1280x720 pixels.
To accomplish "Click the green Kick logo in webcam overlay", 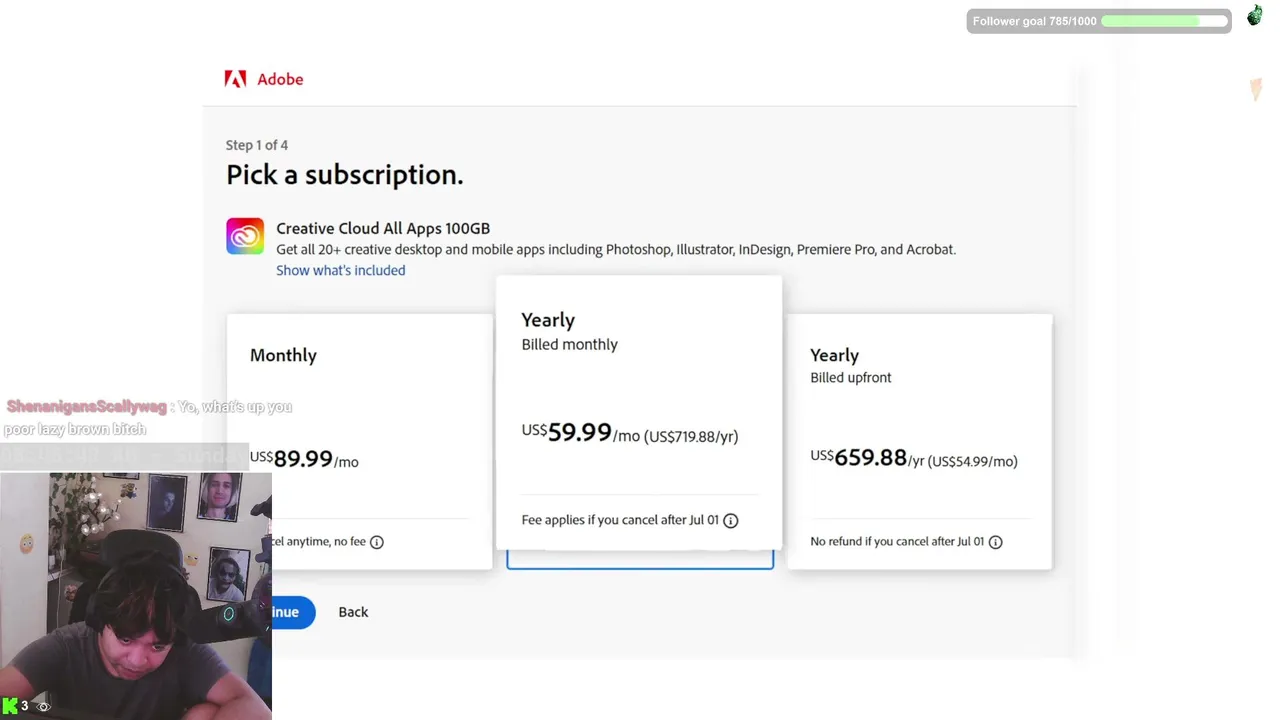I will click(x=10, y=706).
